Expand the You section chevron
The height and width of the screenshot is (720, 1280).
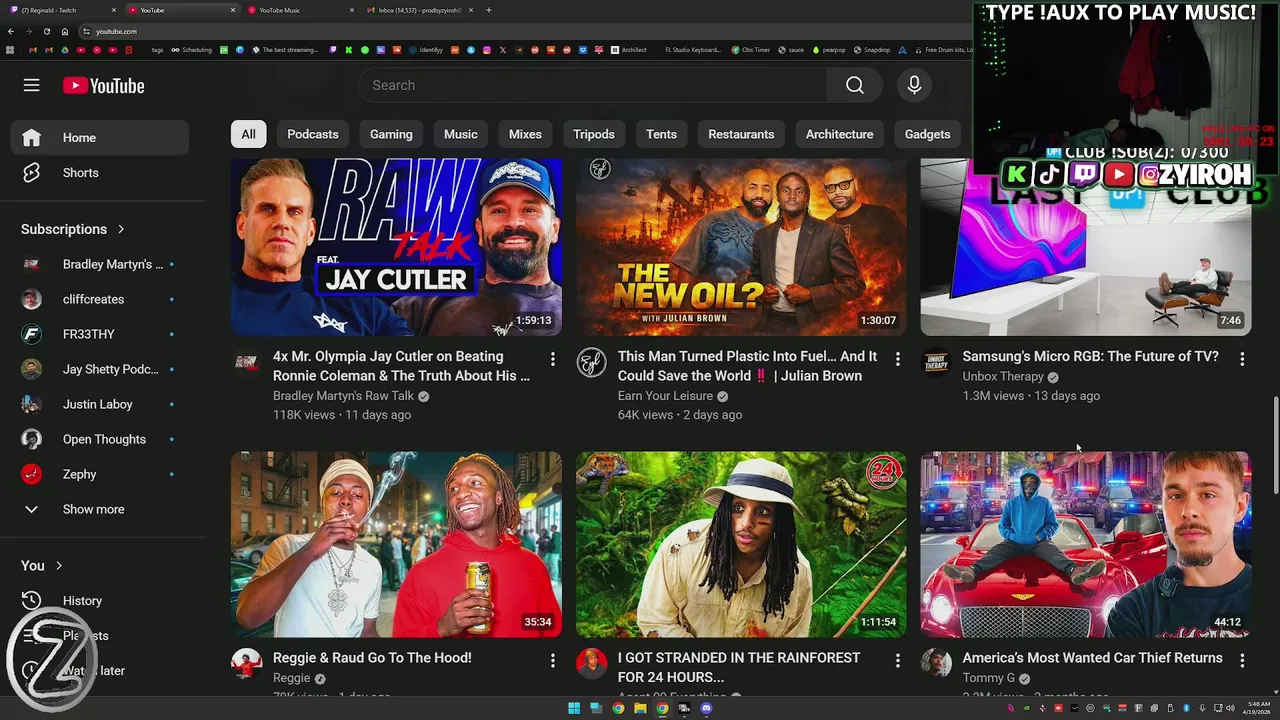coord(58,566)
